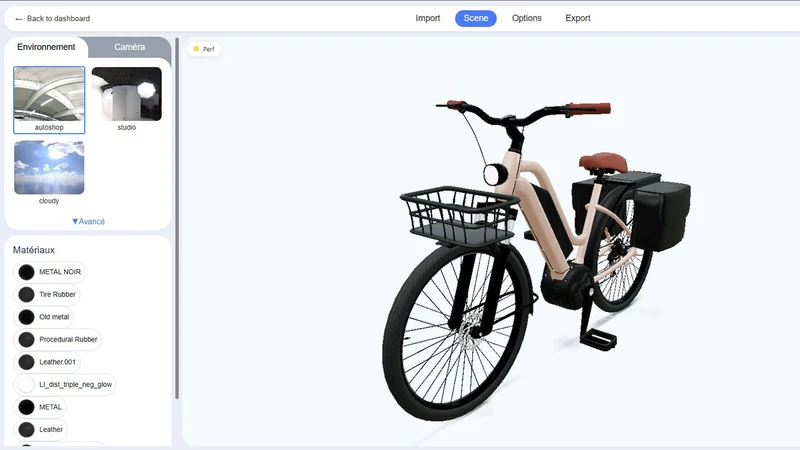
Task: Select the Procedural Rubber material
Action: [x=58, y=339]
